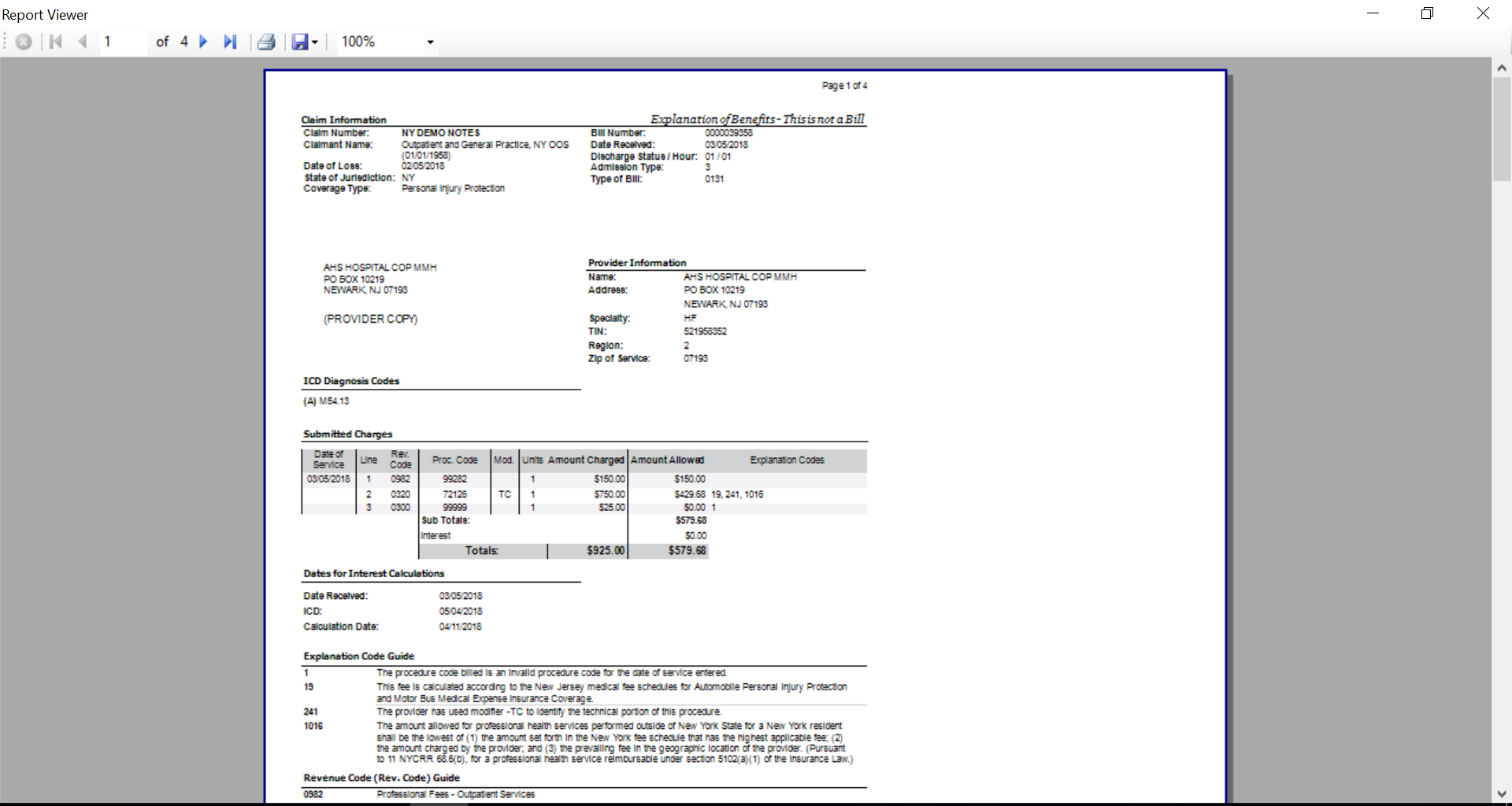Image resolution: width=1512 pixels, height=806 pixels.
Task: Click the Zip of Service value 07193
Action: coord(695,359)
